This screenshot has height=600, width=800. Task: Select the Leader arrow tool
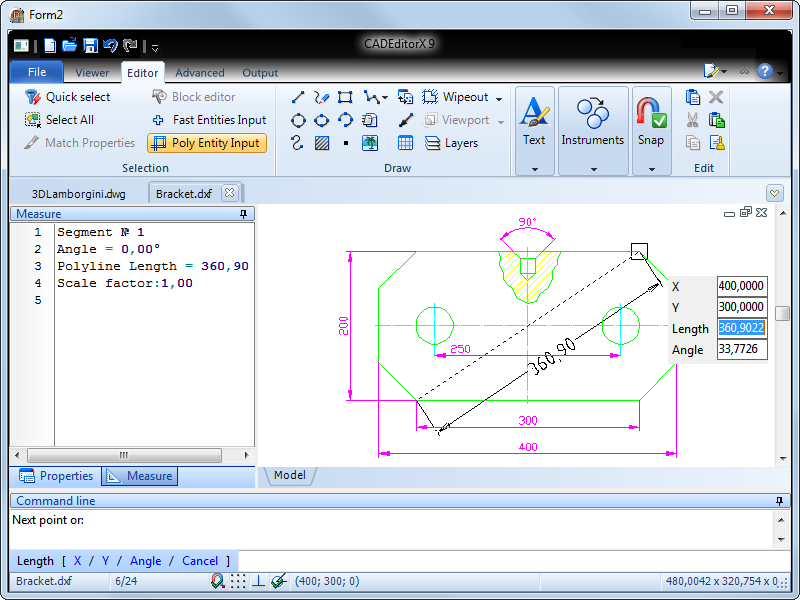tap(406, 120)
